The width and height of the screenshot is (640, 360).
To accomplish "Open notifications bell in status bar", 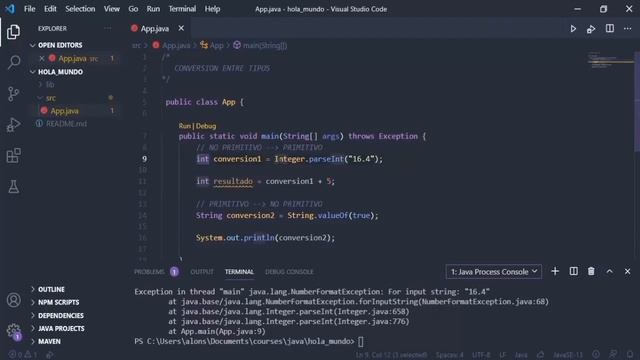I will coord(630,355).
